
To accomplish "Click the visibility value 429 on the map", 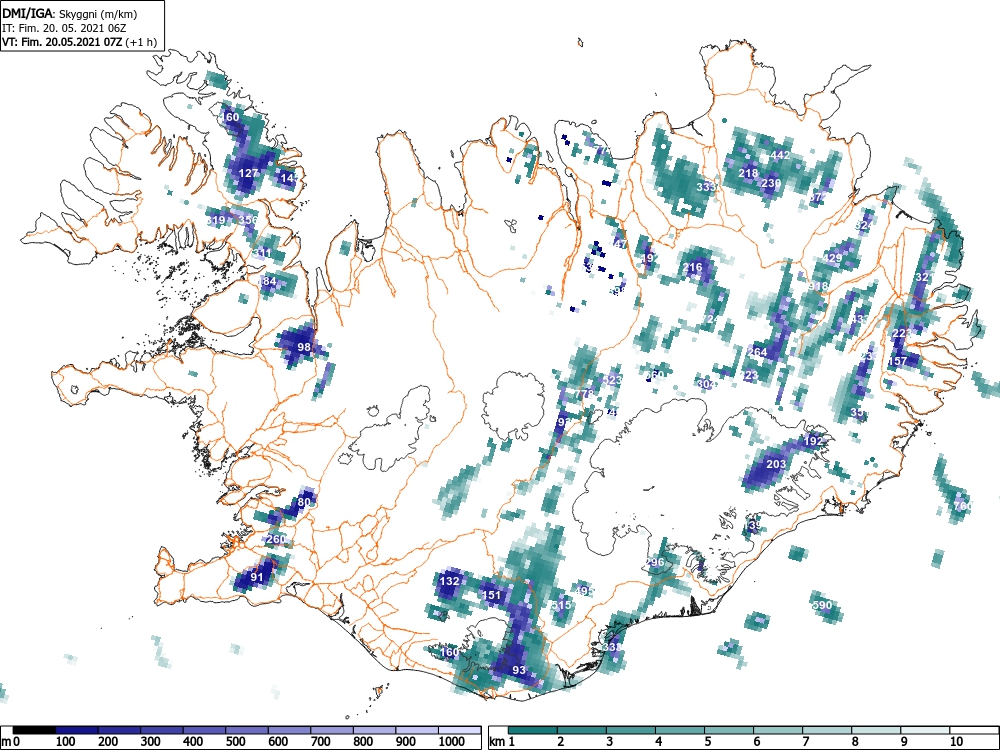I will click(832, 258).
